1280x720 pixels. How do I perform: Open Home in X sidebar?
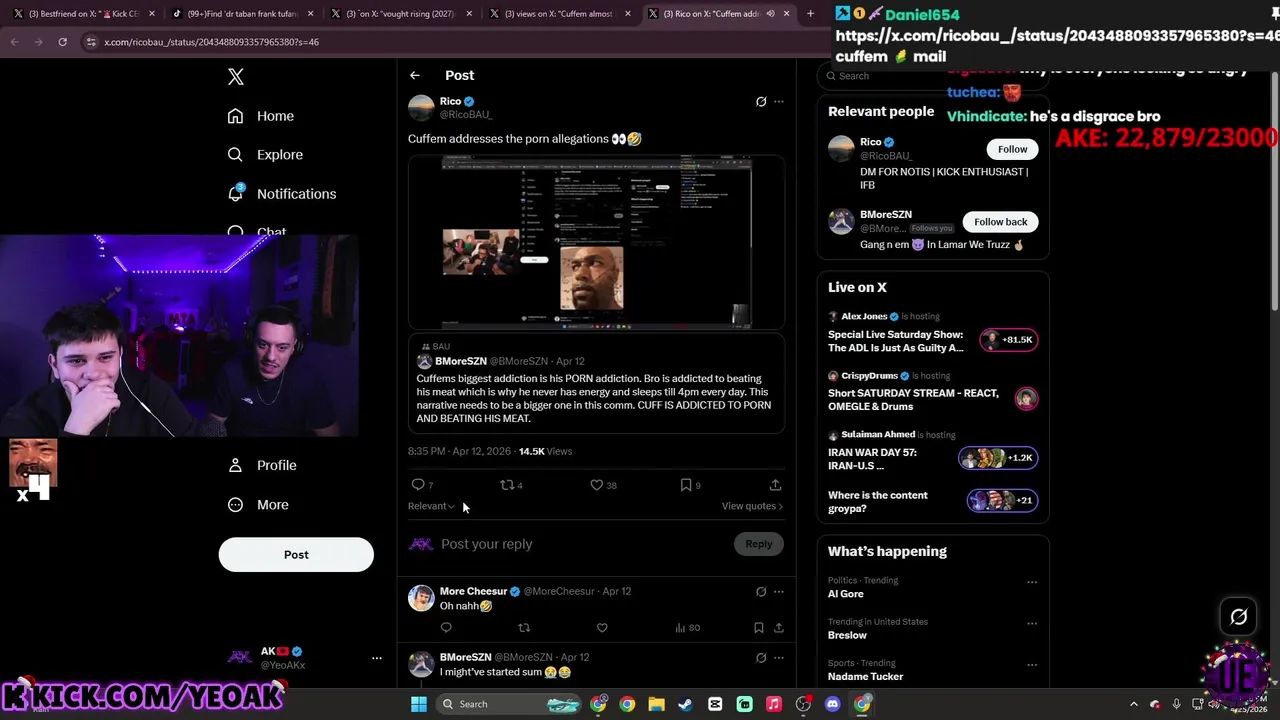tap(261, 116)
